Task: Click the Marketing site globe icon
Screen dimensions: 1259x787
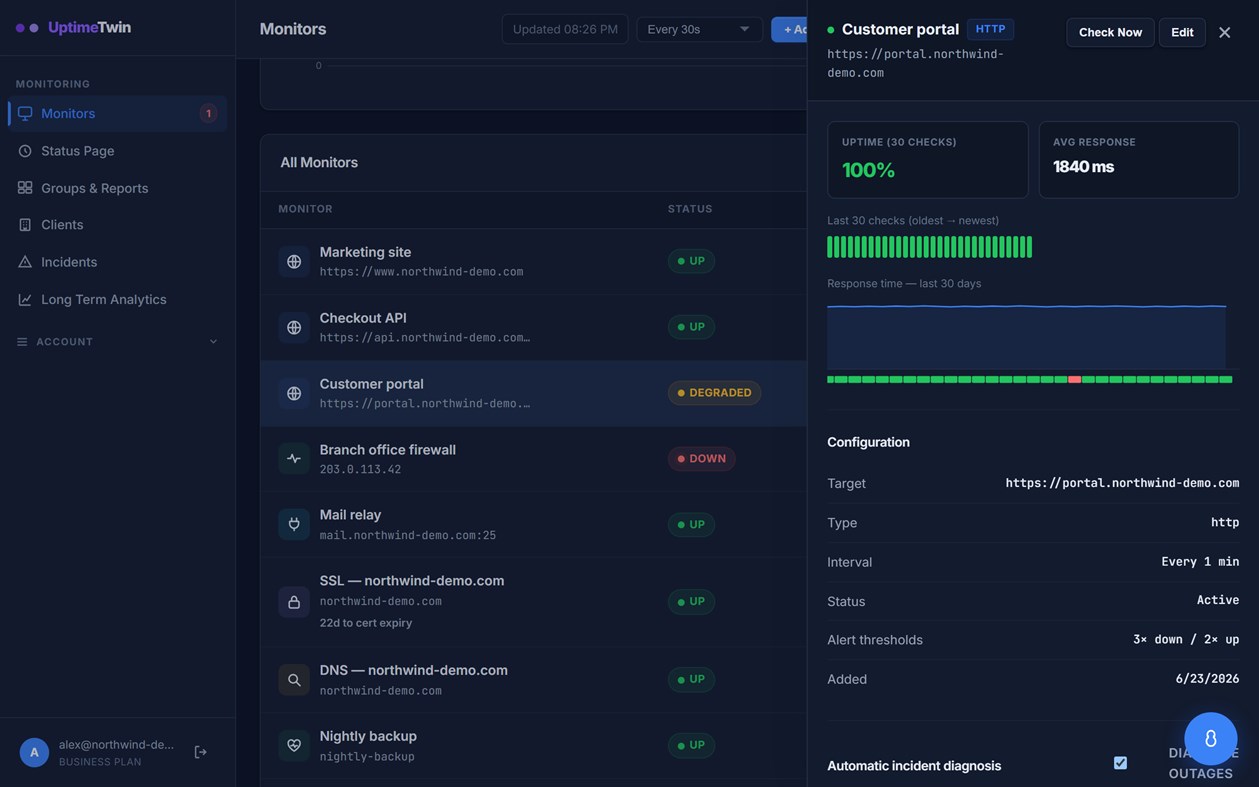Action: pos(294,262)
